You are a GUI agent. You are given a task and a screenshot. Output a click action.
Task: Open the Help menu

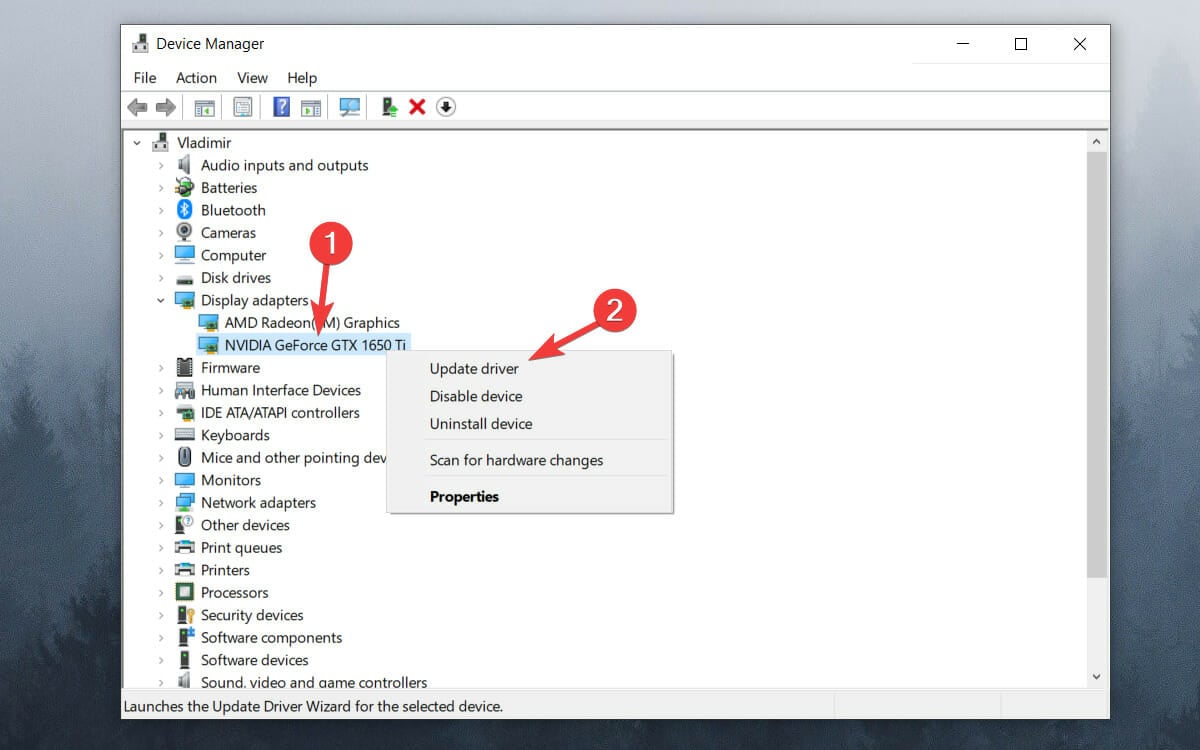pos(302,77)
